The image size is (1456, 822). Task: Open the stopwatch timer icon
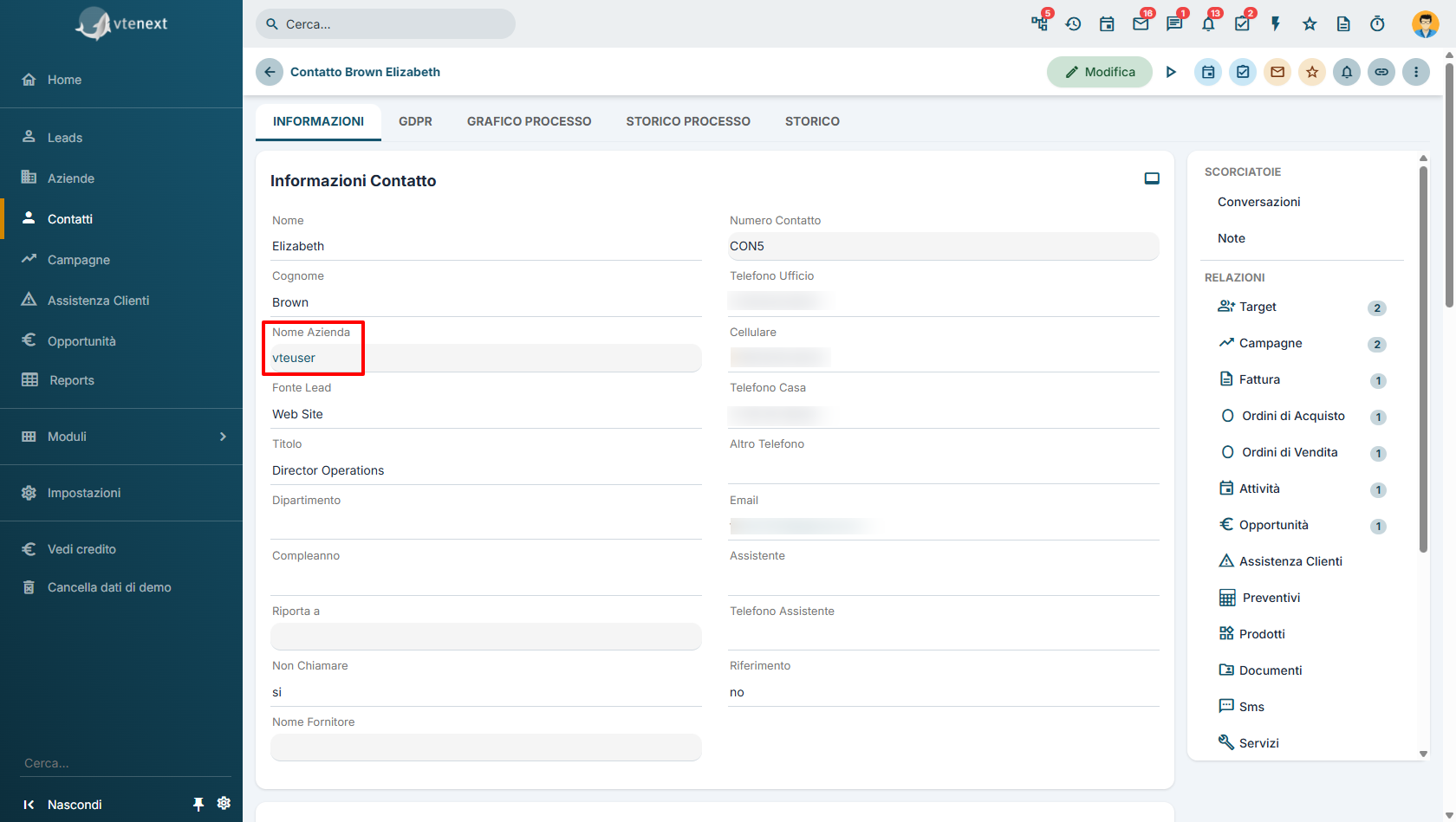click(x=1377, y=24)
